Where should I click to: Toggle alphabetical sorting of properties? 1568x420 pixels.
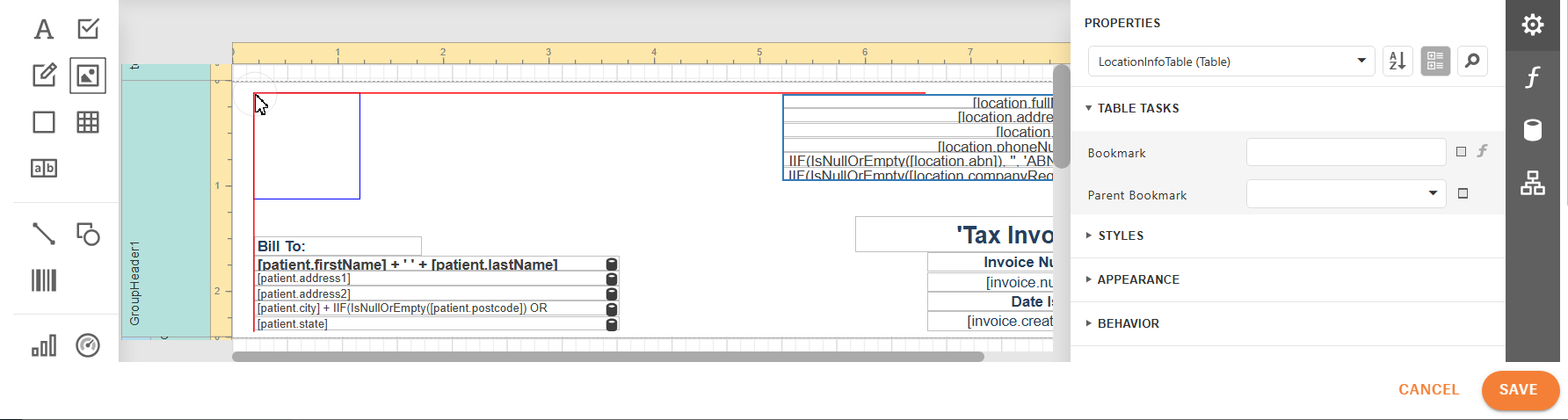(x=1397, y=62)
